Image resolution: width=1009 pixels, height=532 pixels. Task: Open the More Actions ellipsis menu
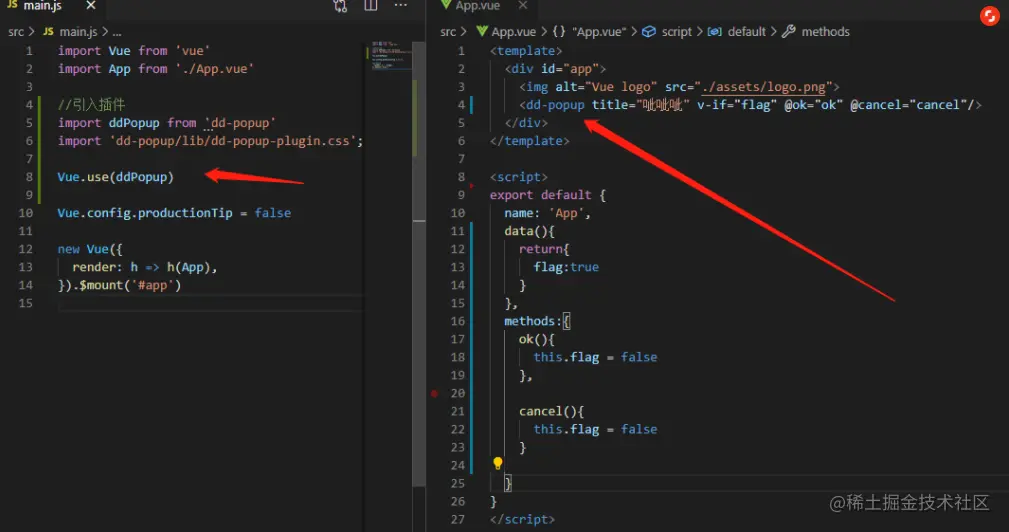pyautogui.click(x=400, y=5)
